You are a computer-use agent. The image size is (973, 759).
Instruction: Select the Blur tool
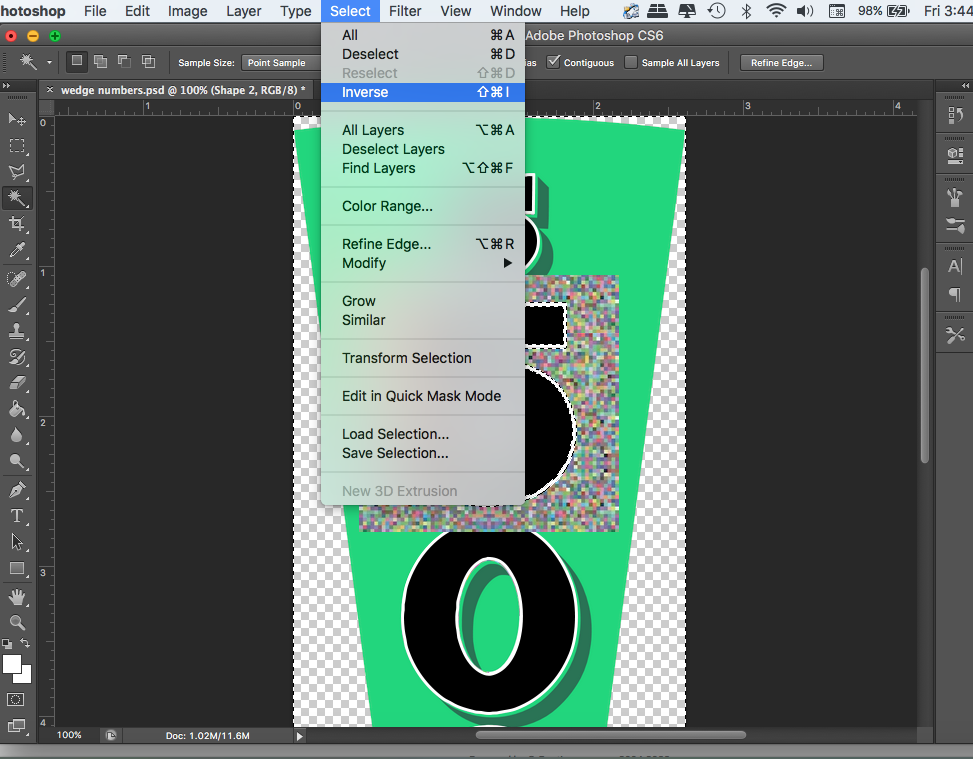point(17,435)
